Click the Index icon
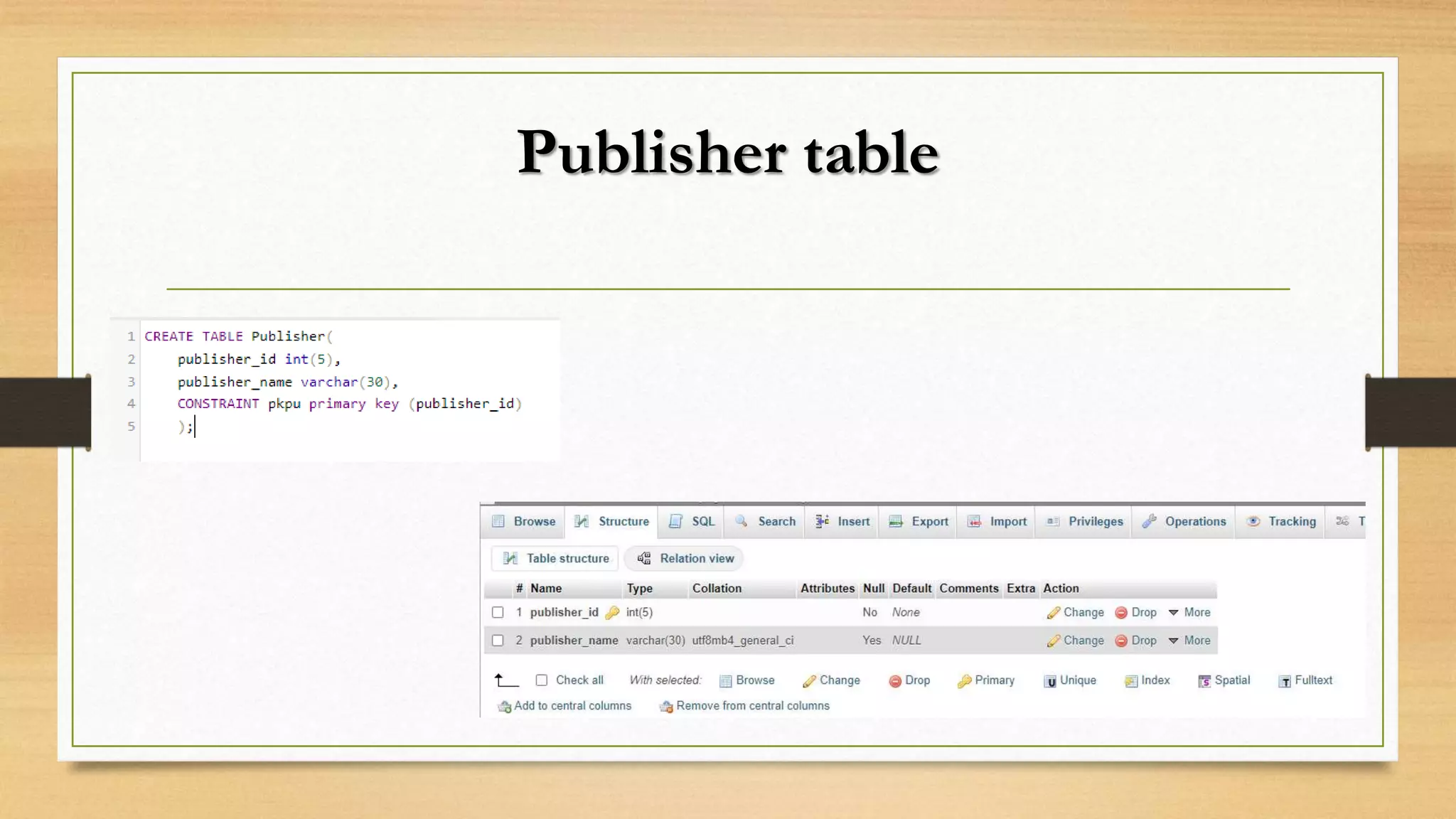 pos(1131,682)
